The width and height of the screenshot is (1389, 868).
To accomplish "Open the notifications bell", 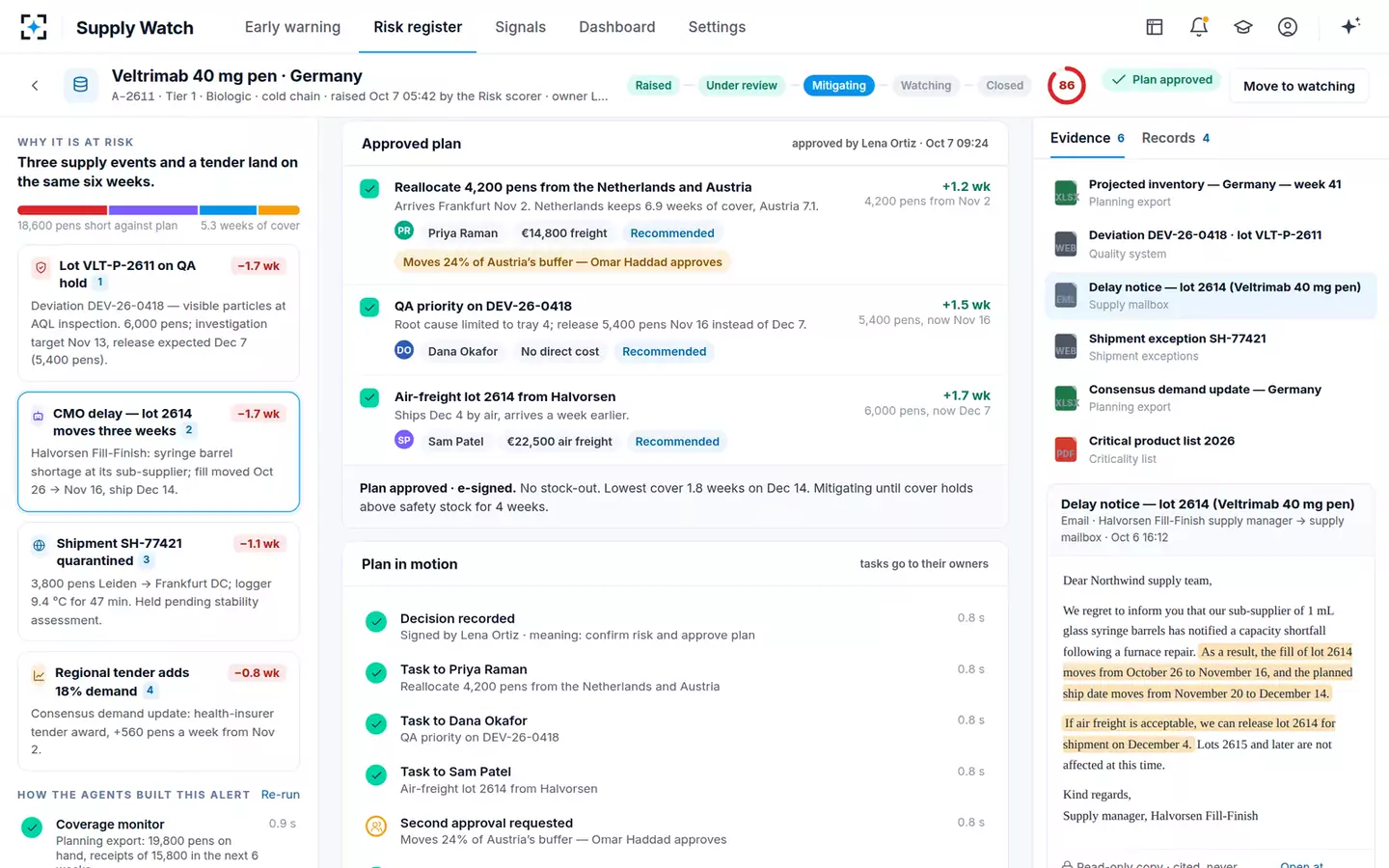I will tap(1199, 27).
